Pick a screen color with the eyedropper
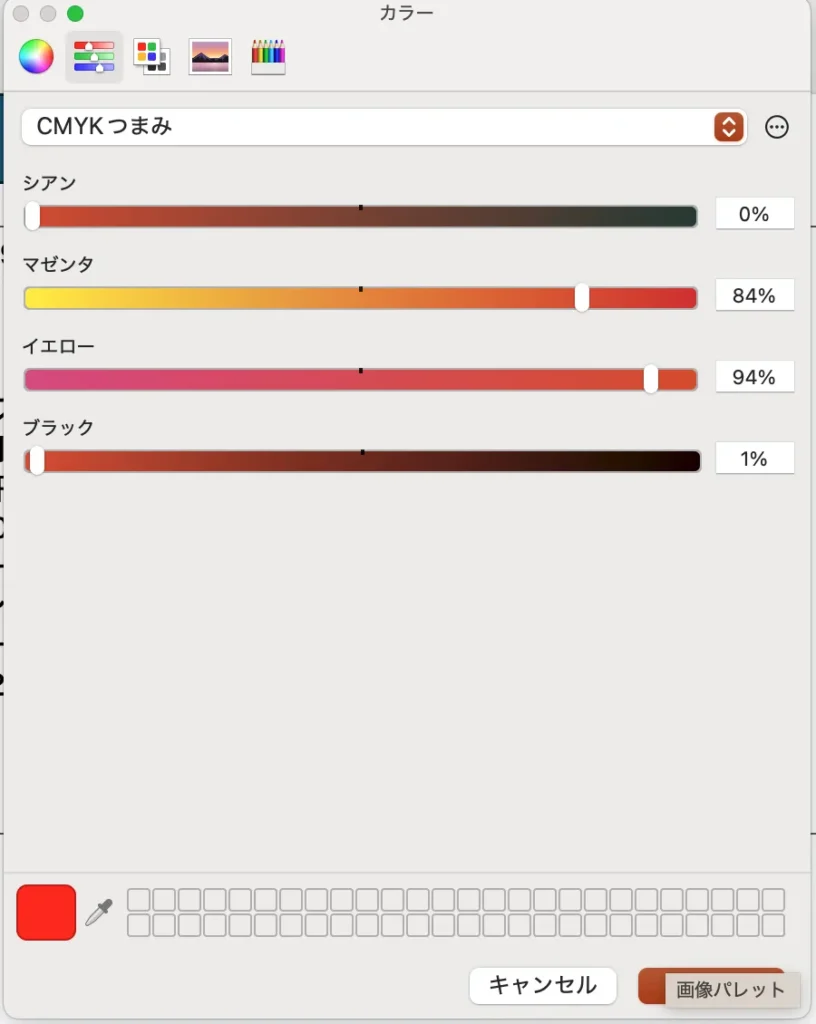Screen dimensions: 816x1024 pos(99,912)
